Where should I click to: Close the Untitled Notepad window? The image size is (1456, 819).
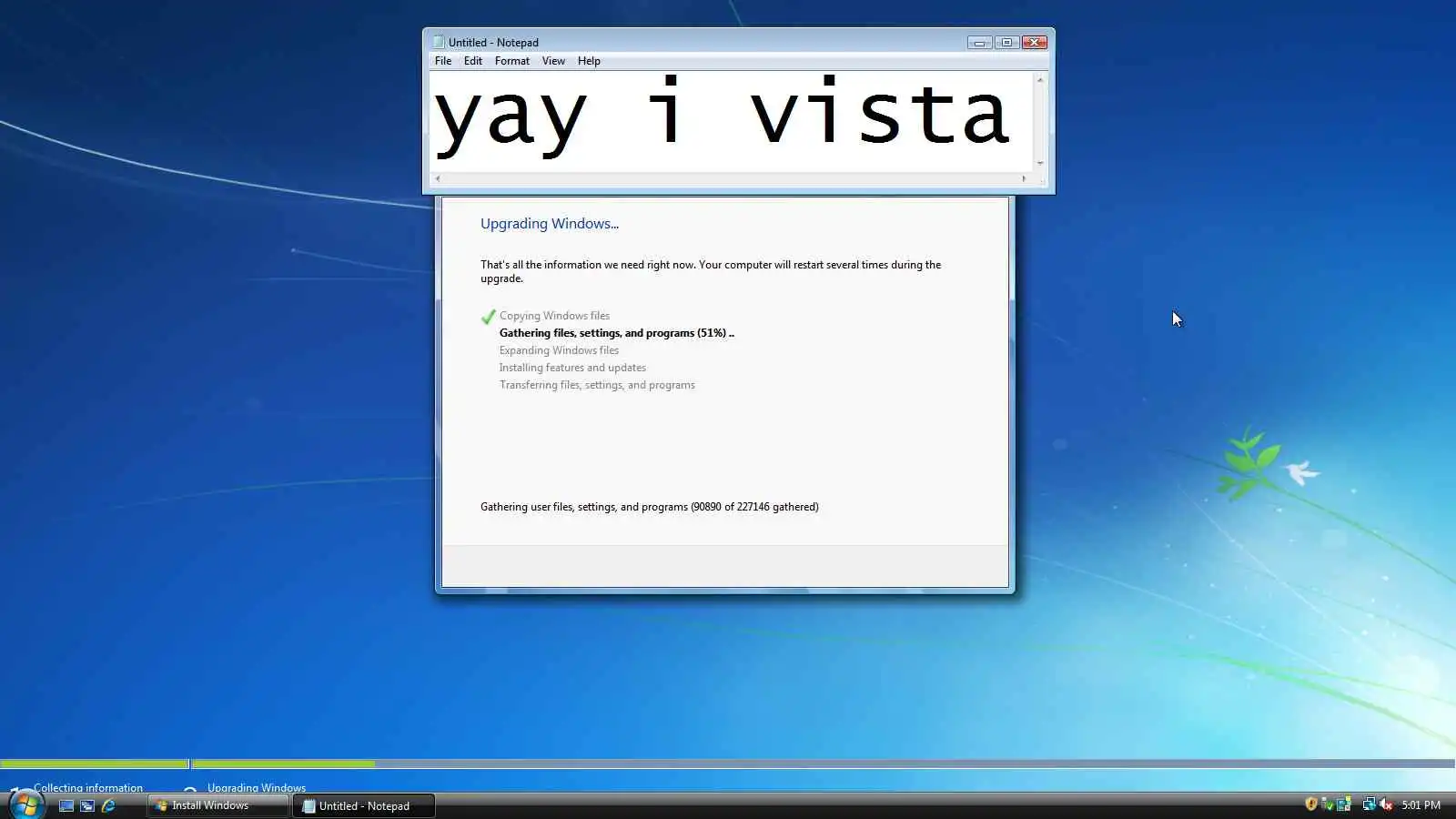1035,42
